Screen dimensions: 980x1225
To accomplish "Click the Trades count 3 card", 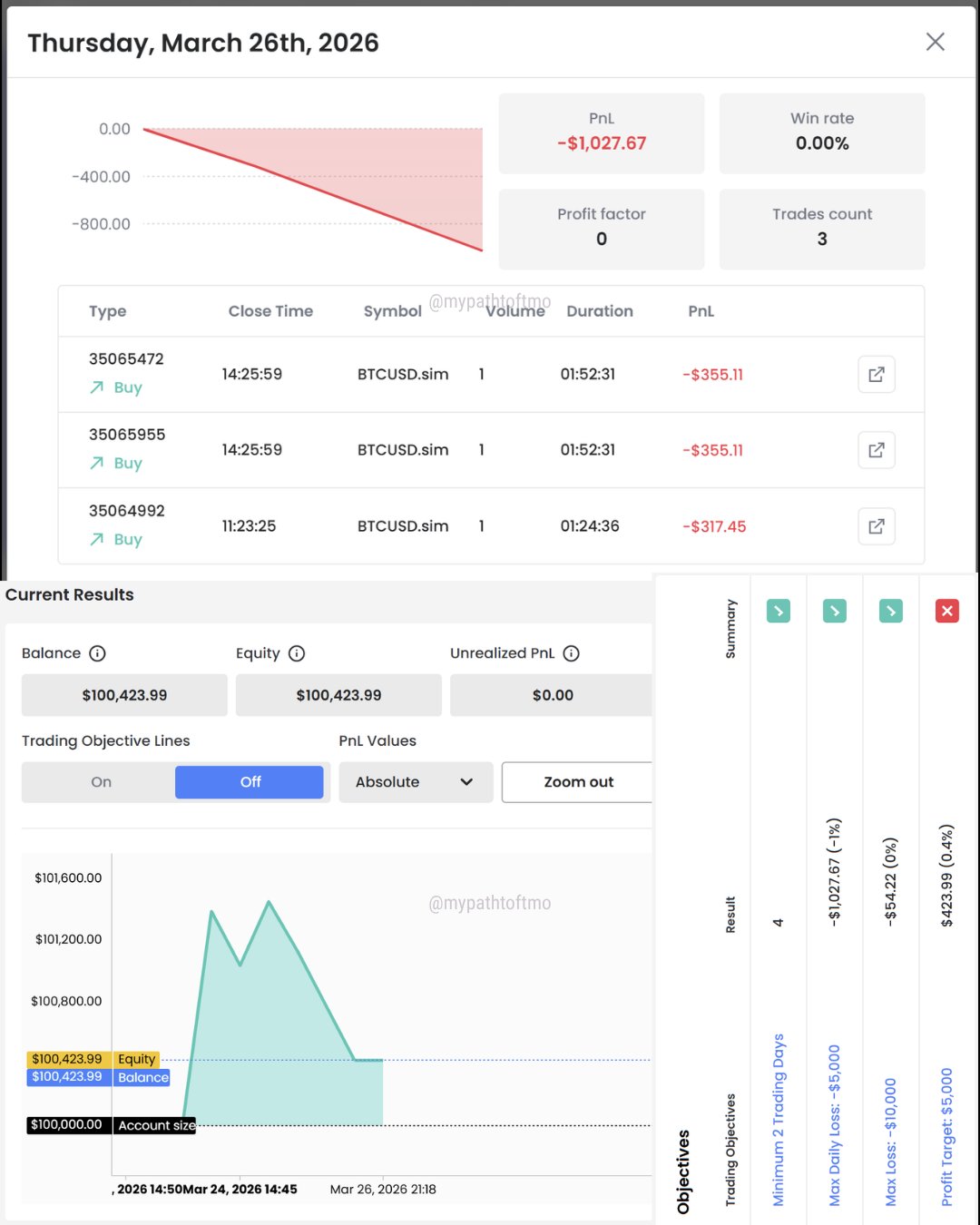I will pyautogui.click(x=822, y=229).
